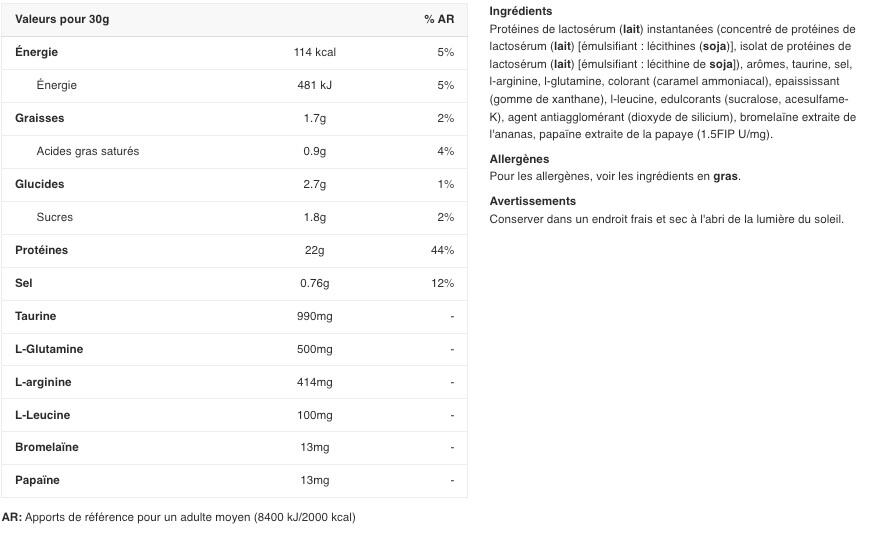Click the 'Bromelaïne' row label
The image size is (871, 535).
click(47, 447)
